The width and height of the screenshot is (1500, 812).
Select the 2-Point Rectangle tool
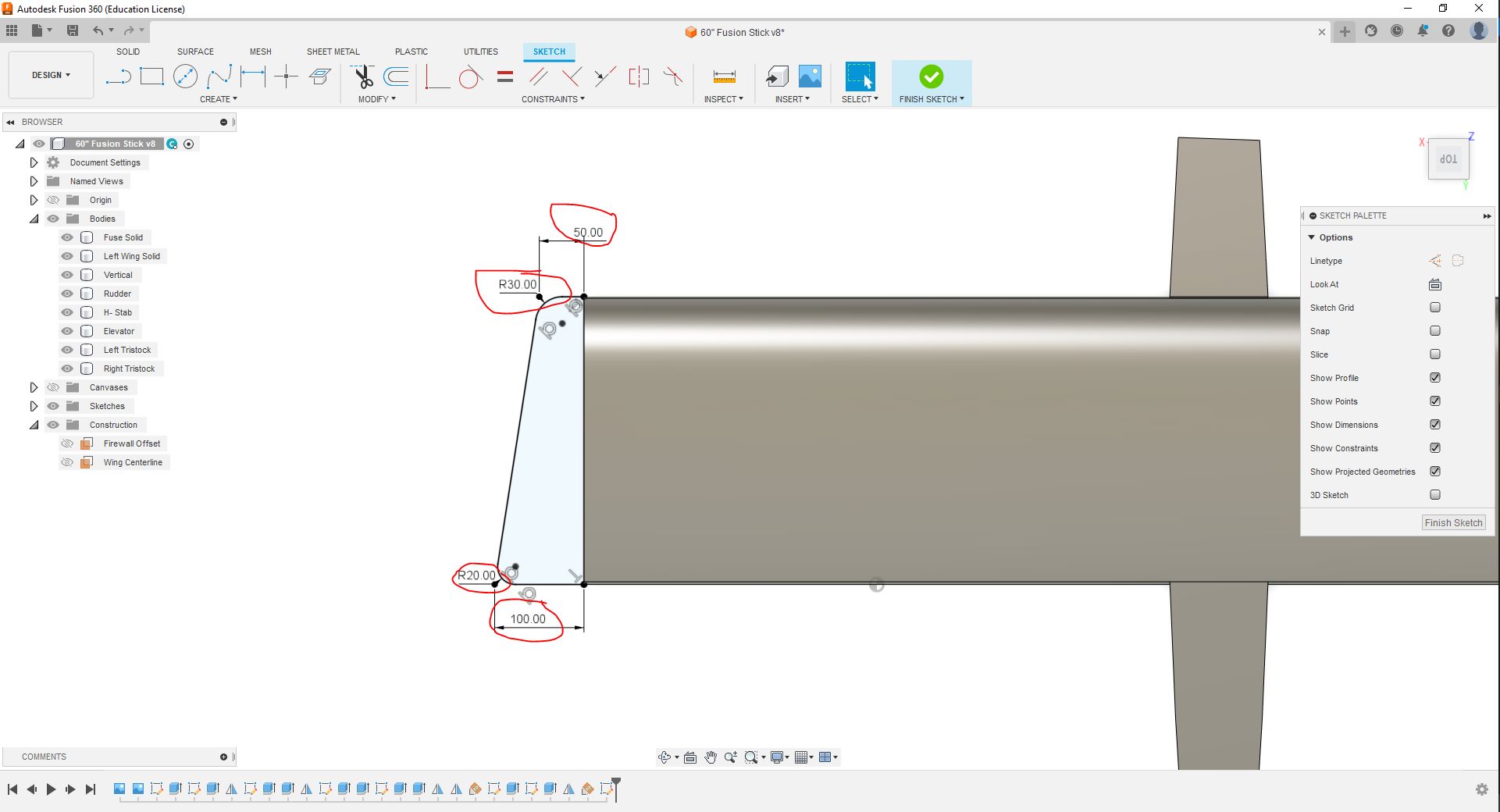tap(151, 77)
